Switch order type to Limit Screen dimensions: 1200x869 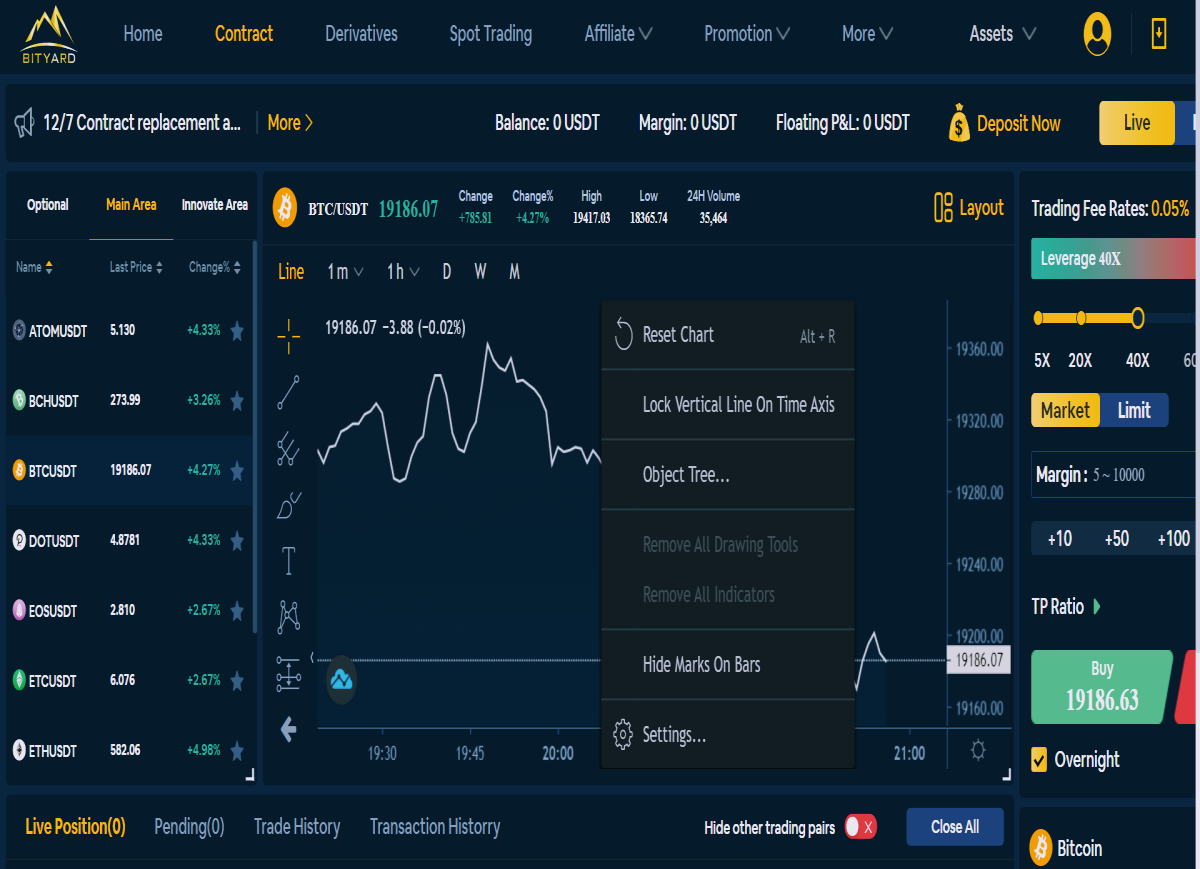1134,410
